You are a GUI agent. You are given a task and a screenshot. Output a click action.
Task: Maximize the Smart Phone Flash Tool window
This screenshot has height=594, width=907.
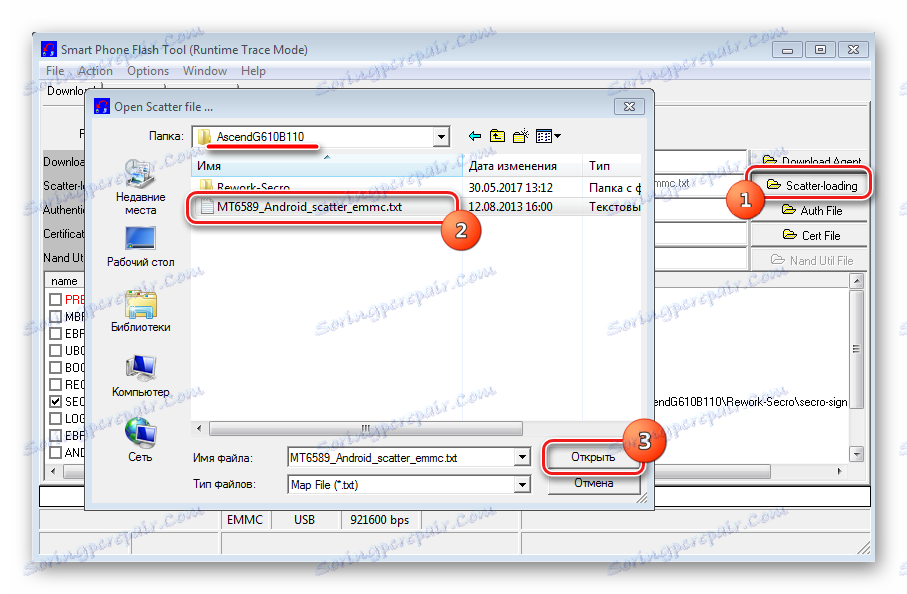click(820, 50)
